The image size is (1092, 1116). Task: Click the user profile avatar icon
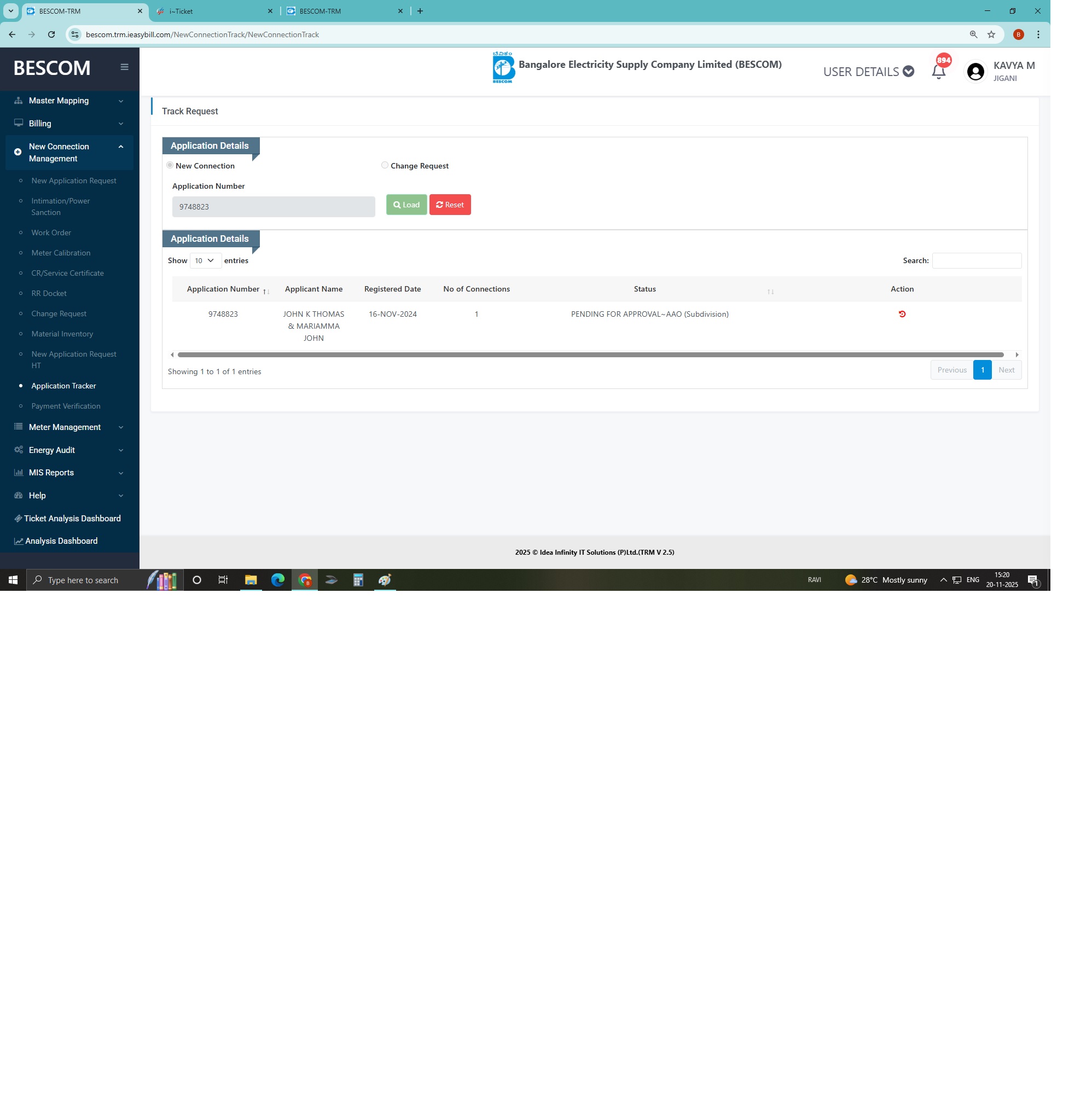[975, 72]
